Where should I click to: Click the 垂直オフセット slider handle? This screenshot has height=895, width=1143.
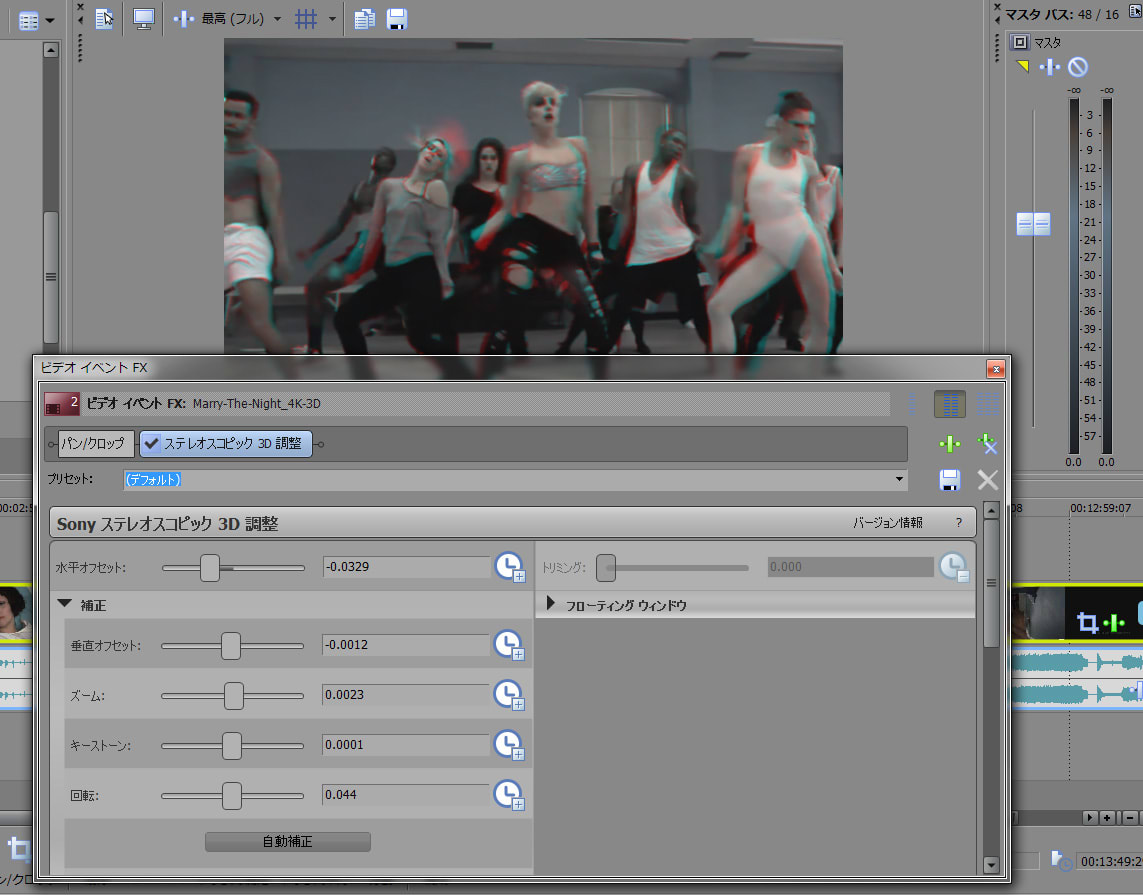231,646
